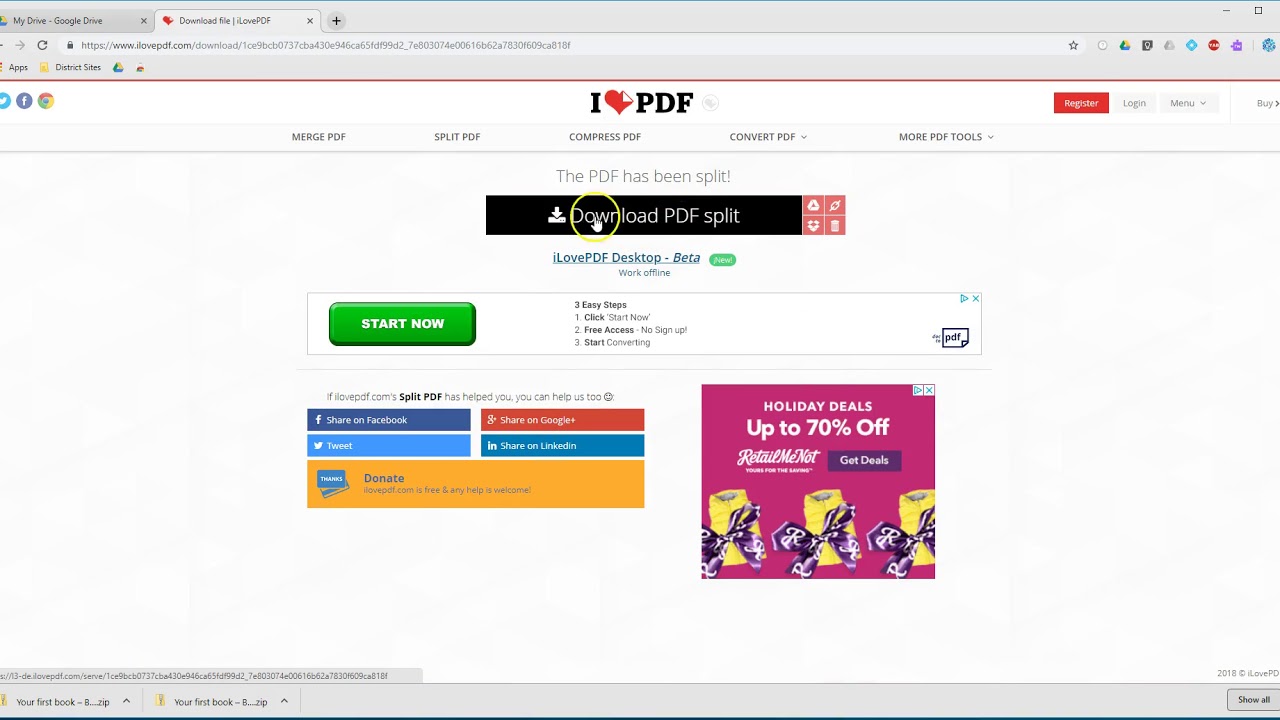The width and height of the screenshot is (1280, 720).
Task: Click the blue diamond extension icon
Action: [x=1191, y=45]
